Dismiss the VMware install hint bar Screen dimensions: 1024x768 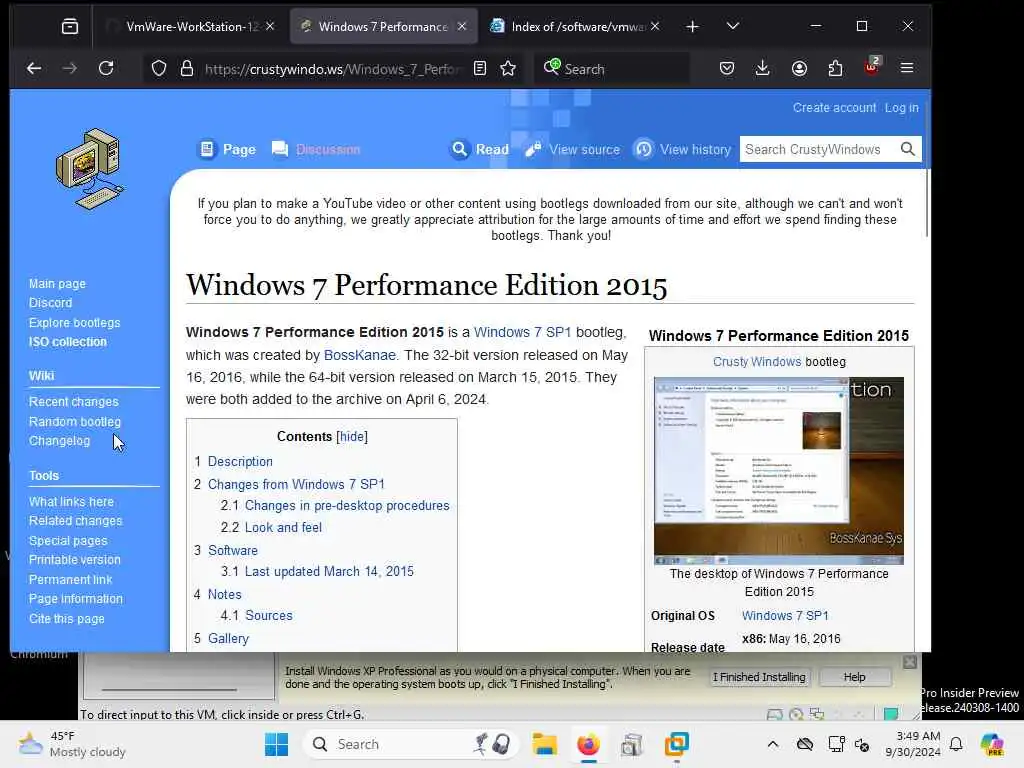click(x=910, y=662)
